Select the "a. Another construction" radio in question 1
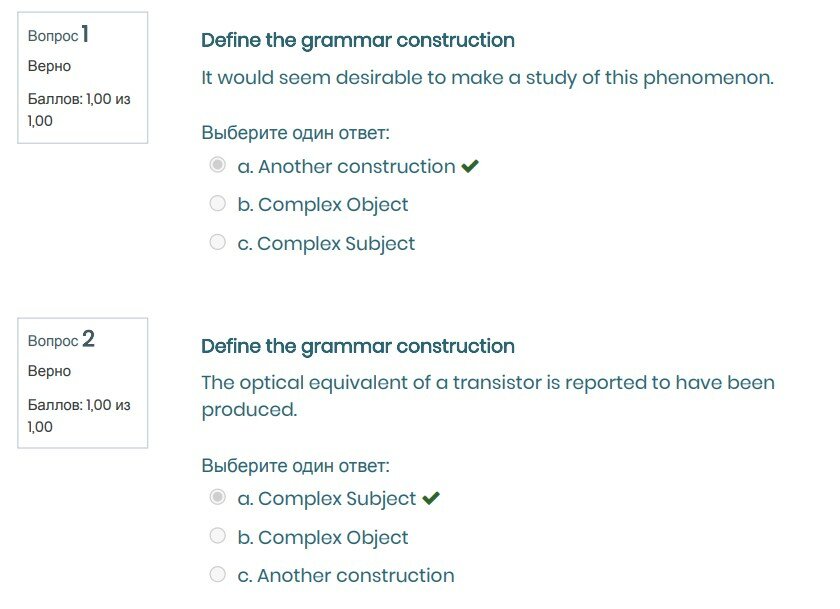This screenshot has height=609, width=840. [x=217, y=166]
